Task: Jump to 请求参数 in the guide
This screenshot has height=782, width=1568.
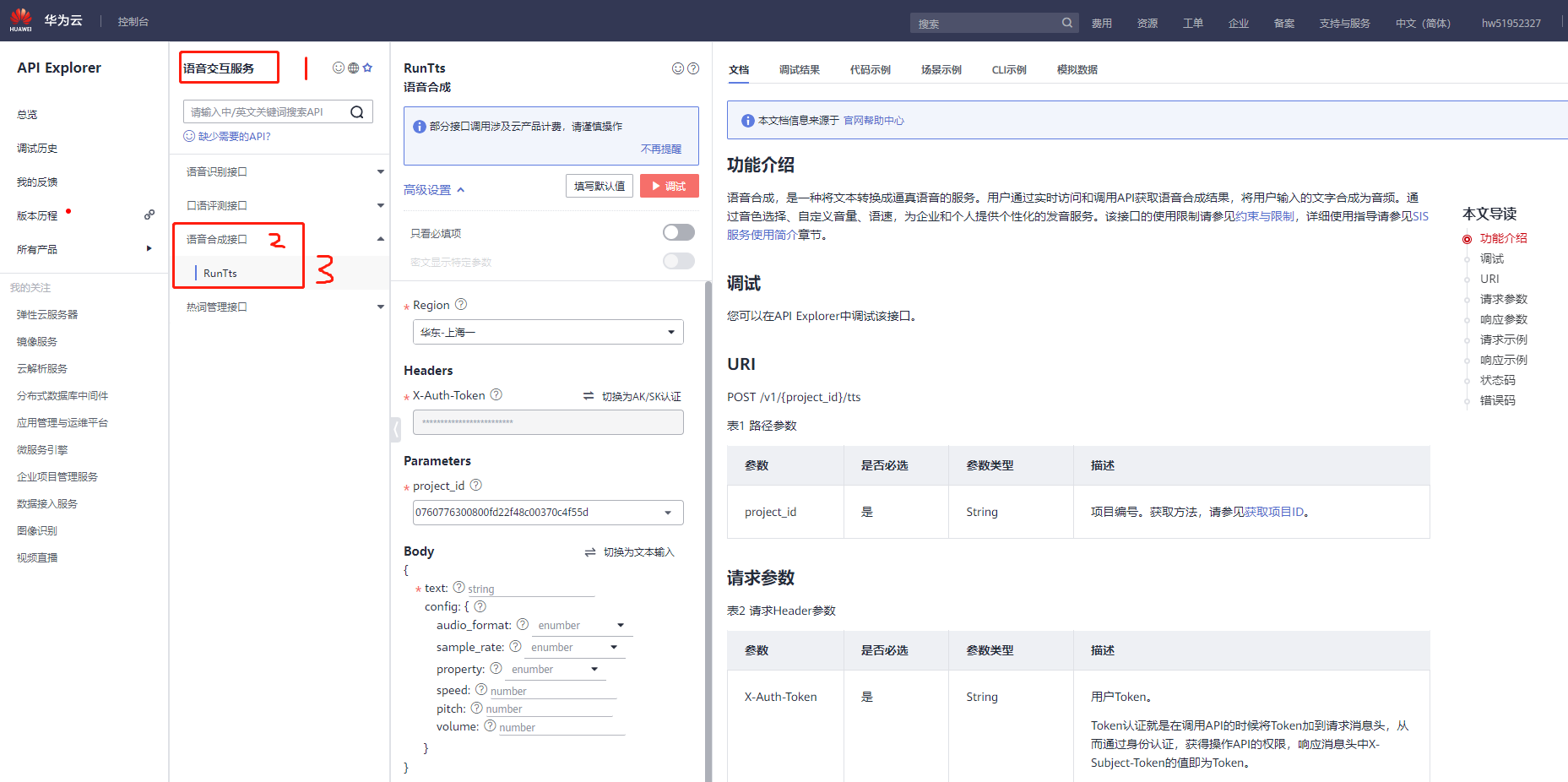Action: click(x=1504, y=299)
